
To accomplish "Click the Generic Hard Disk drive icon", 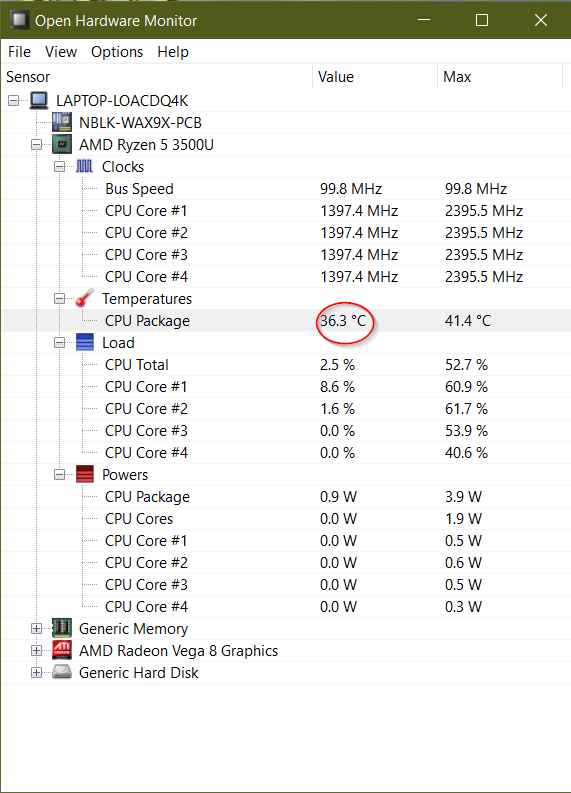I will point(62,672).
